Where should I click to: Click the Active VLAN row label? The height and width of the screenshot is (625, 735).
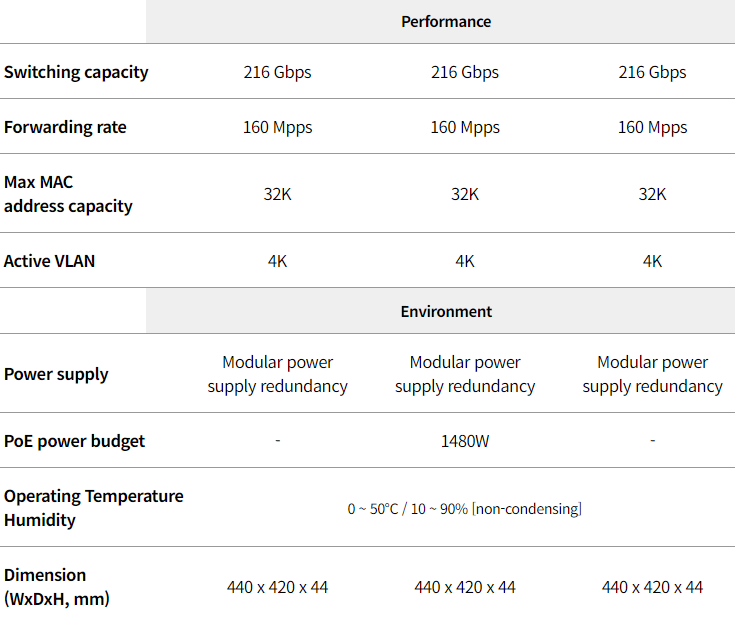(49, 261)
